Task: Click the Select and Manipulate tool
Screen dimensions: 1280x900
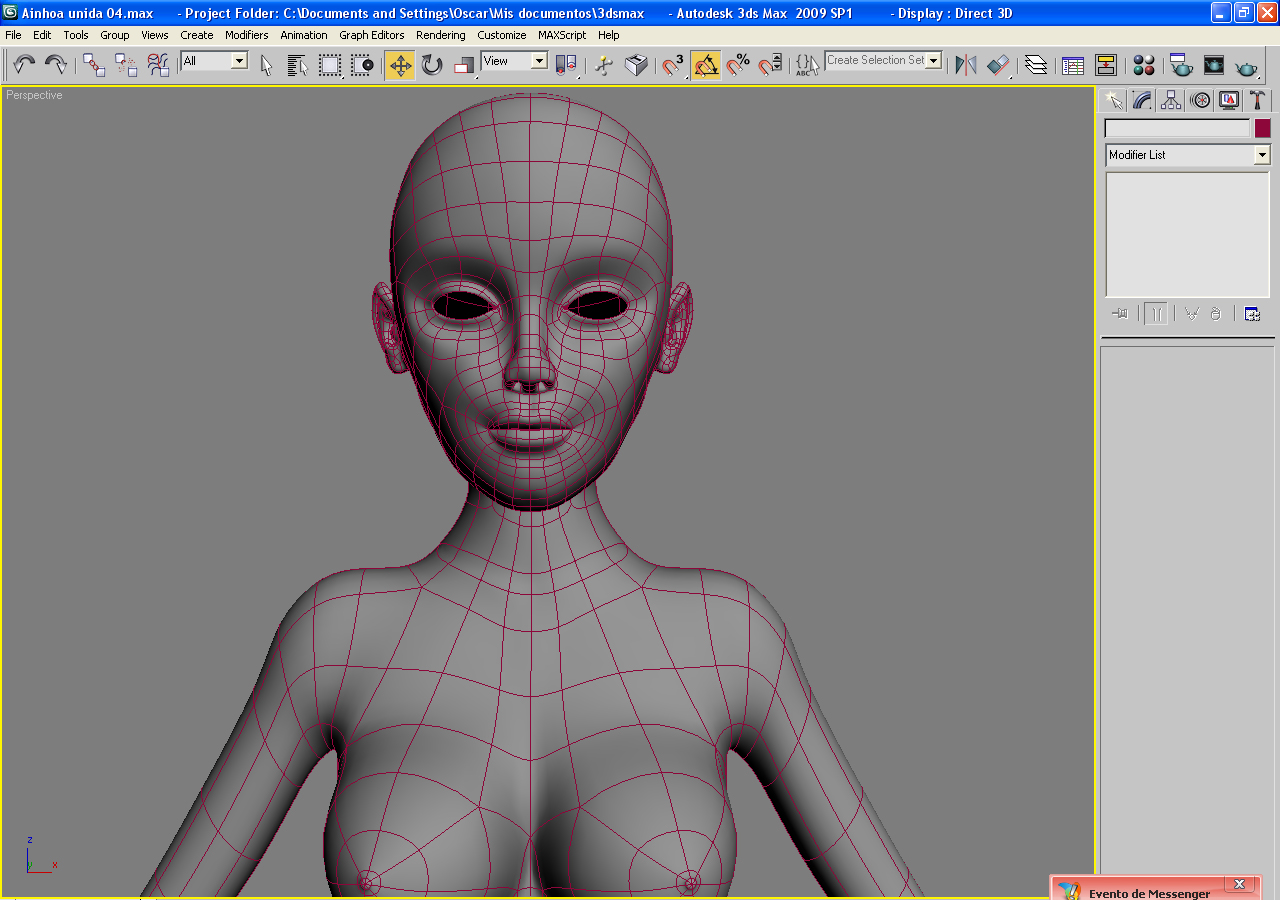Action: 604,65
